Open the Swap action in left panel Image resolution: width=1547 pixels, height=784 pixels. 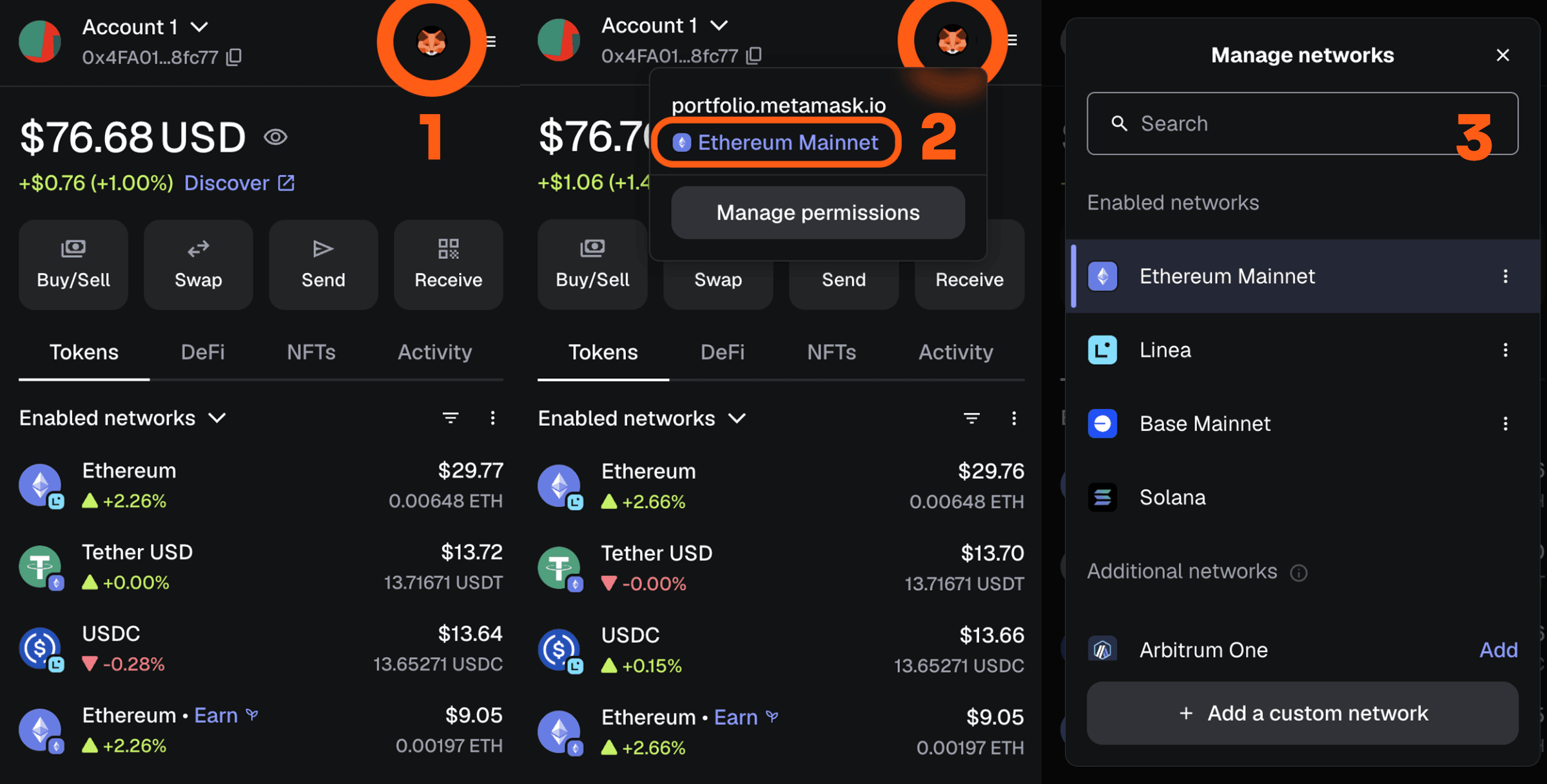click(x=198, y=265)
